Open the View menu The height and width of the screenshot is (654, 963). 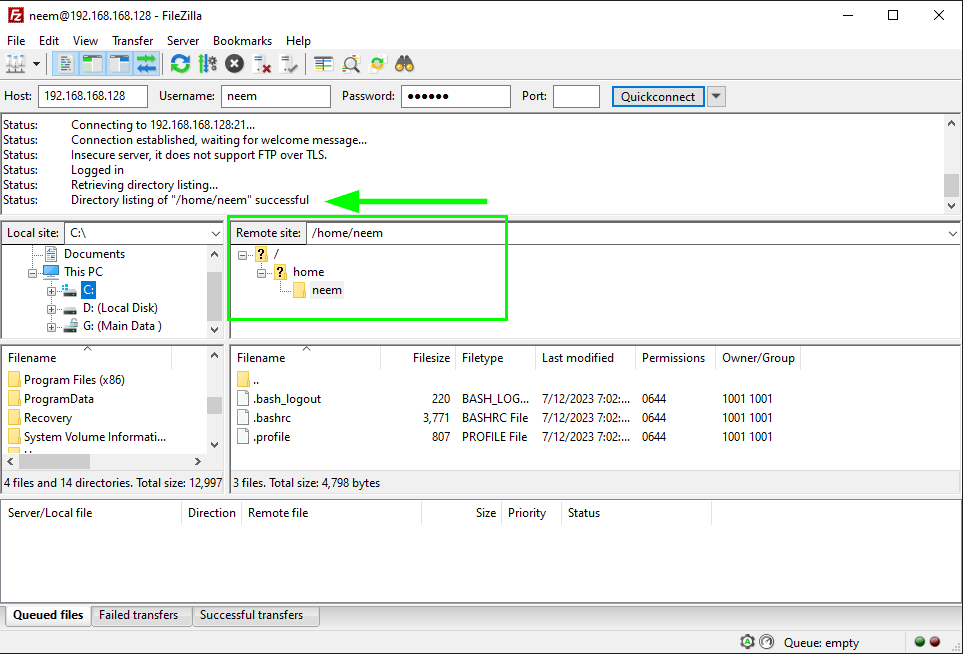tap(85, 41)
